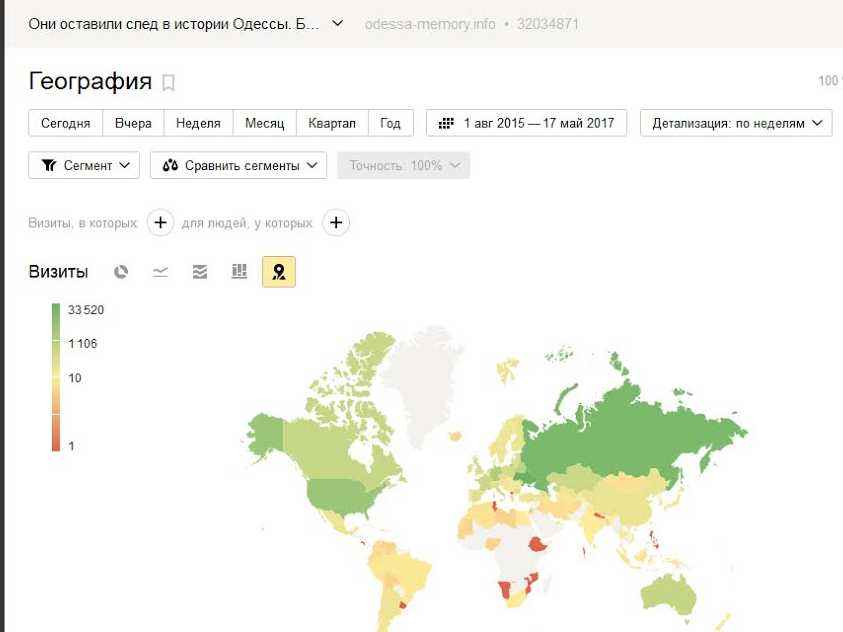The width and height of the screenshot is (843, 632).
Task: Click legend value 33 520
Action: tap(86, 310)
